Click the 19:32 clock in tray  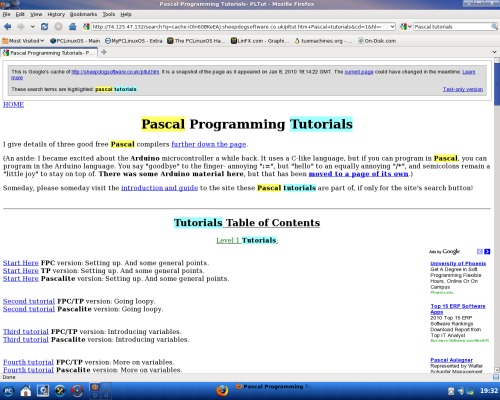(x=489, y=391)
